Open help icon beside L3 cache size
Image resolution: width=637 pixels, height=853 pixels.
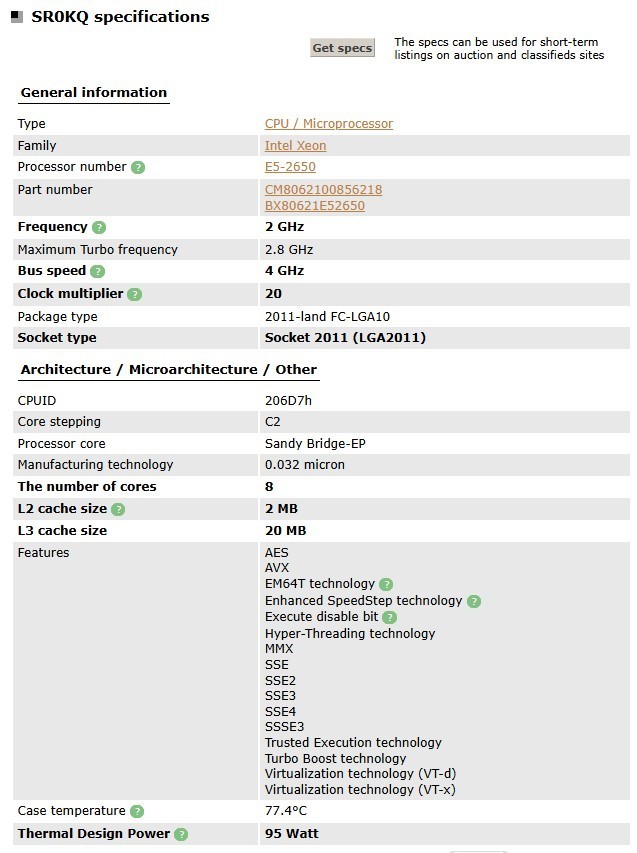pos(118,531)
